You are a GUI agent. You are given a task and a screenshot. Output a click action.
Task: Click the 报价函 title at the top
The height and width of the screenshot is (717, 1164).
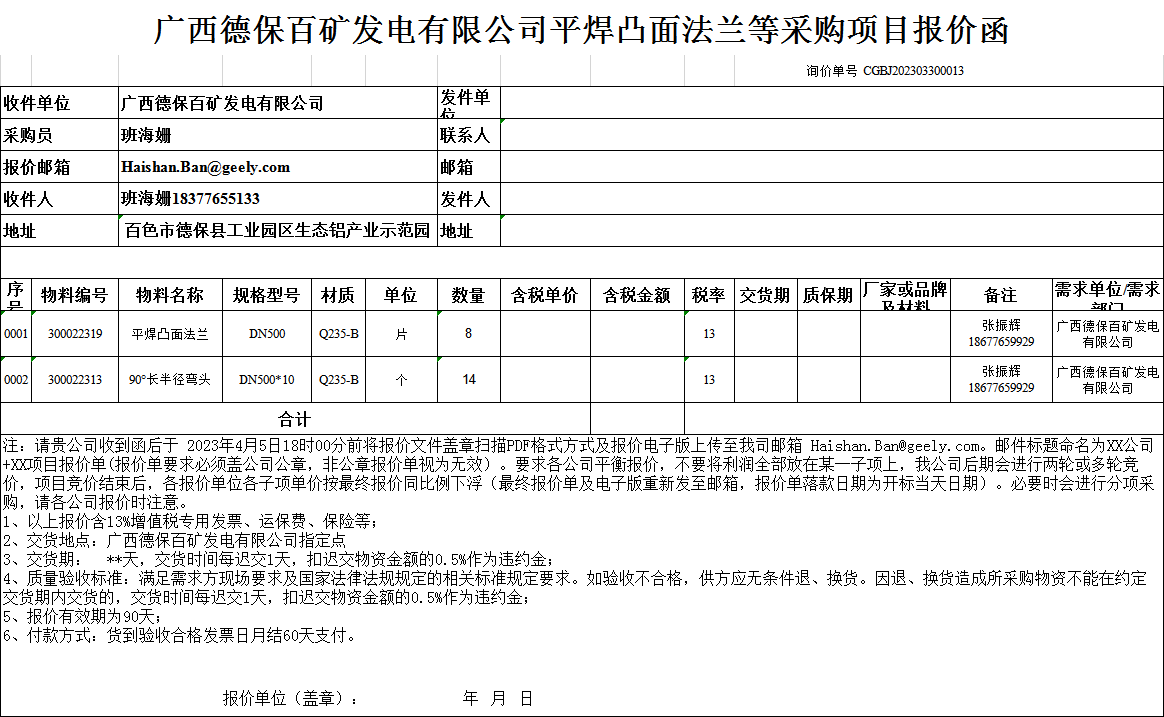581,30
